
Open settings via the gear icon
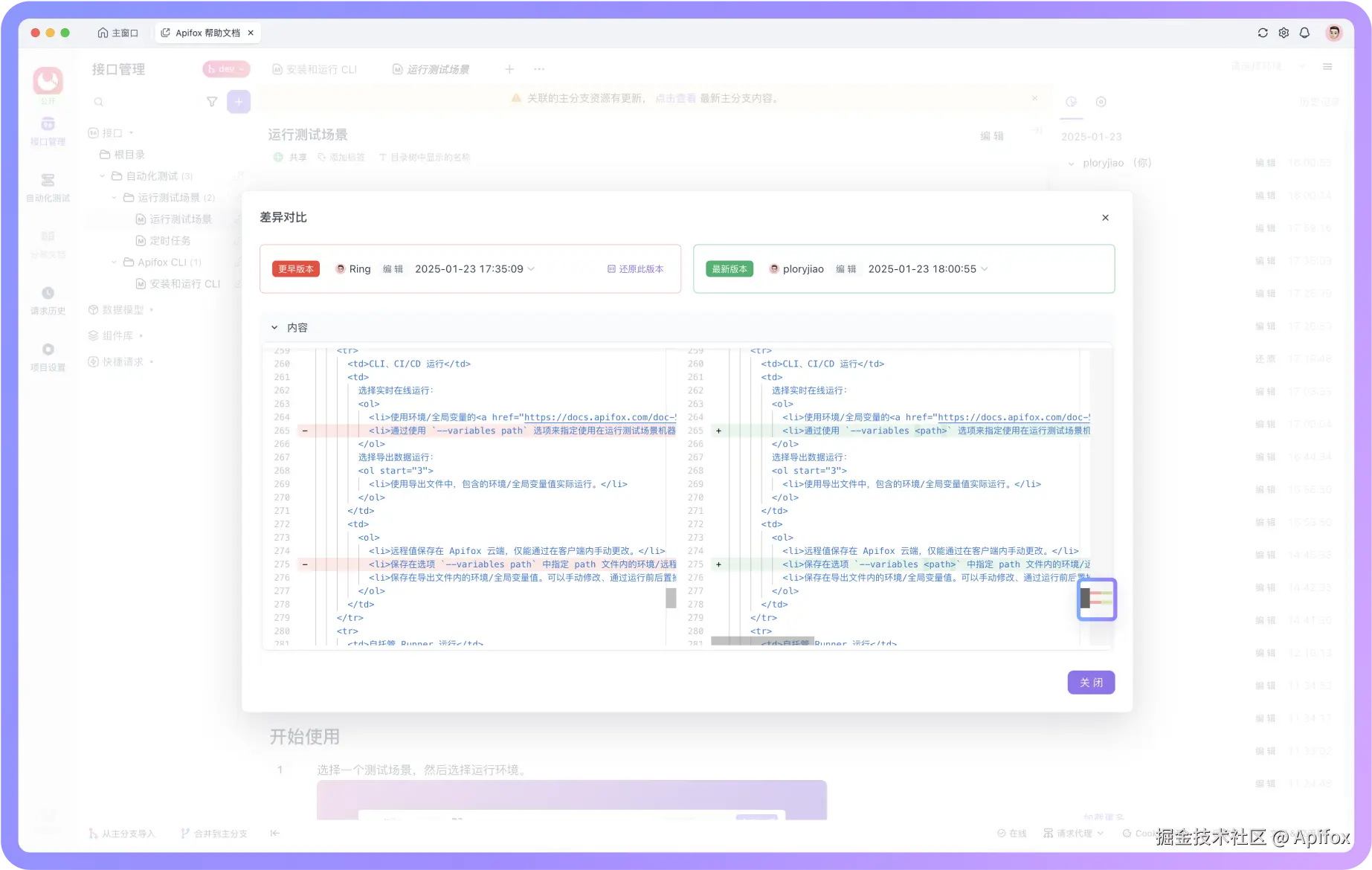[1284, 33]
